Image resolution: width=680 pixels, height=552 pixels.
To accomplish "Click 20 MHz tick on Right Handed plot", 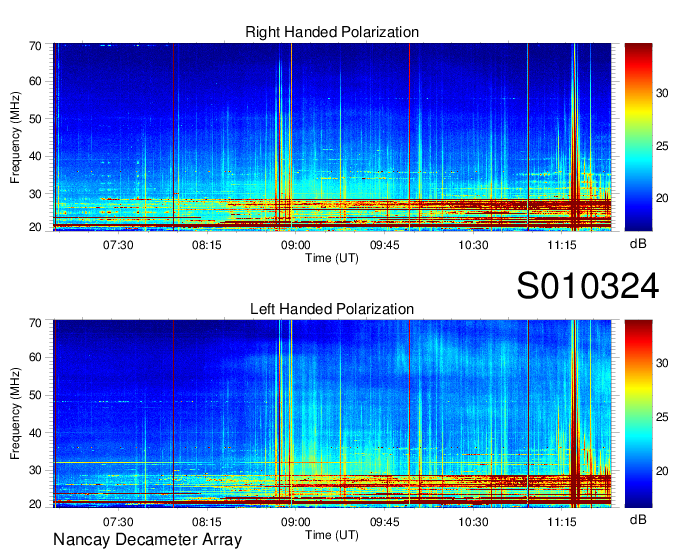I will (x=35, y=227).
